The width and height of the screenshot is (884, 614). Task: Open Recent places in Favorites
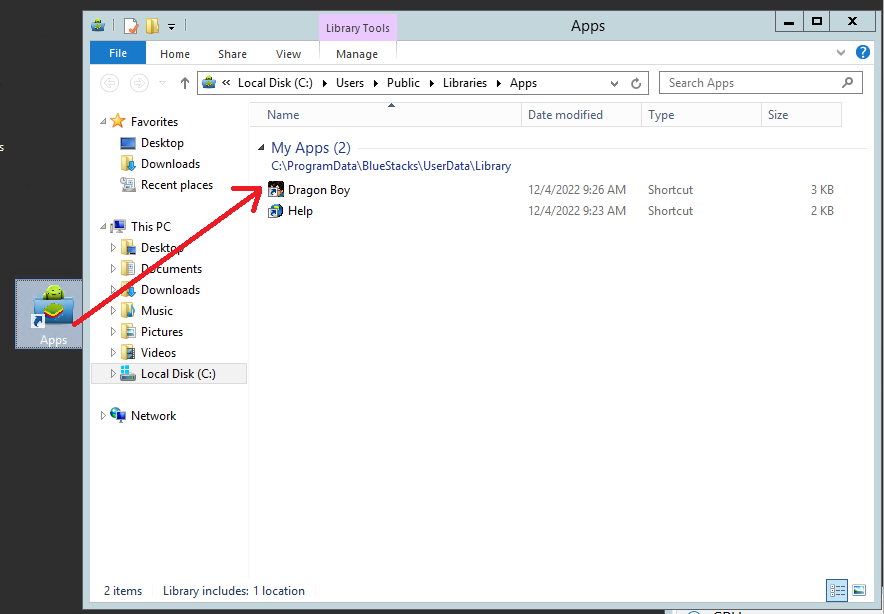[176, 185]
